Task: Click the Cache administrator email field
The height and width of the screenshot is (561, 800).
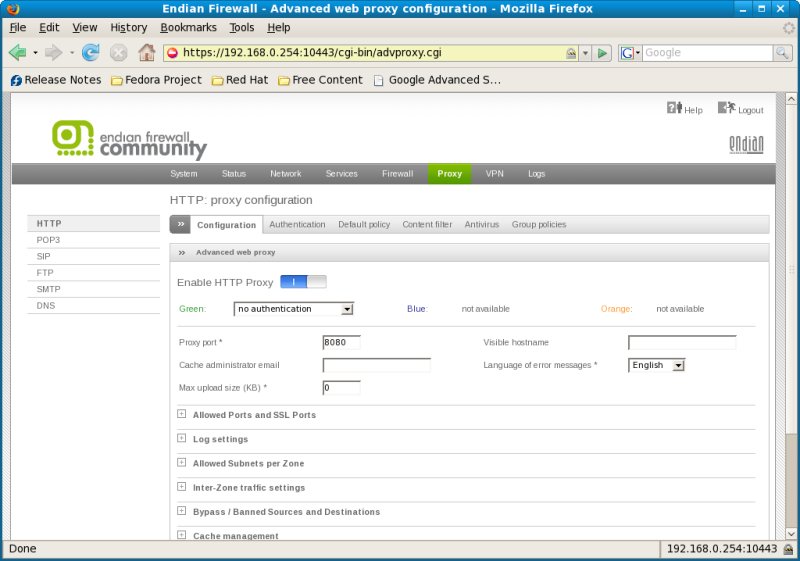Action: (377, 365)
